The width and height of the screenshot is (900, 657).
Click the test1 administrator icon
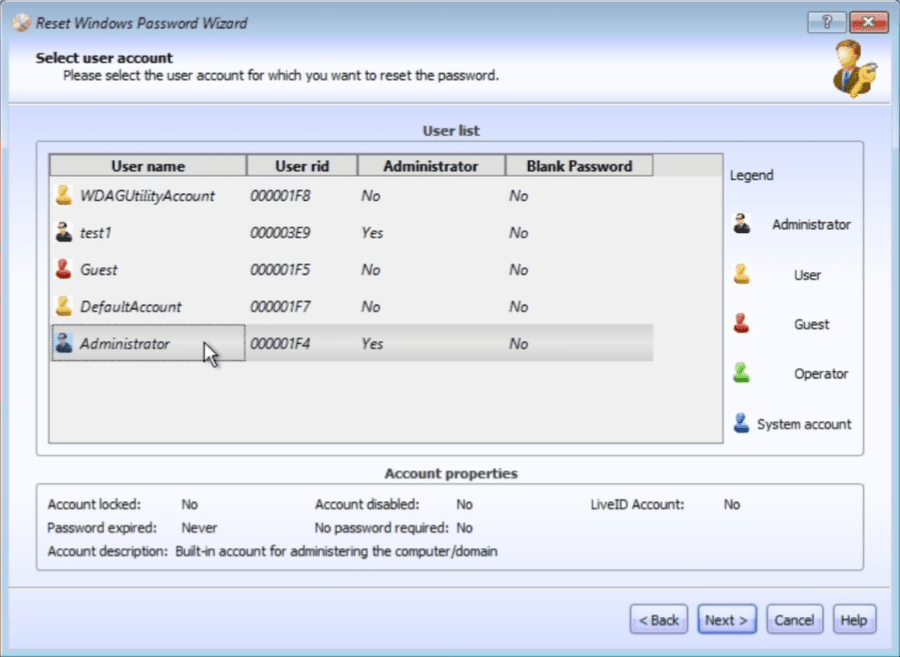[64, 232]
